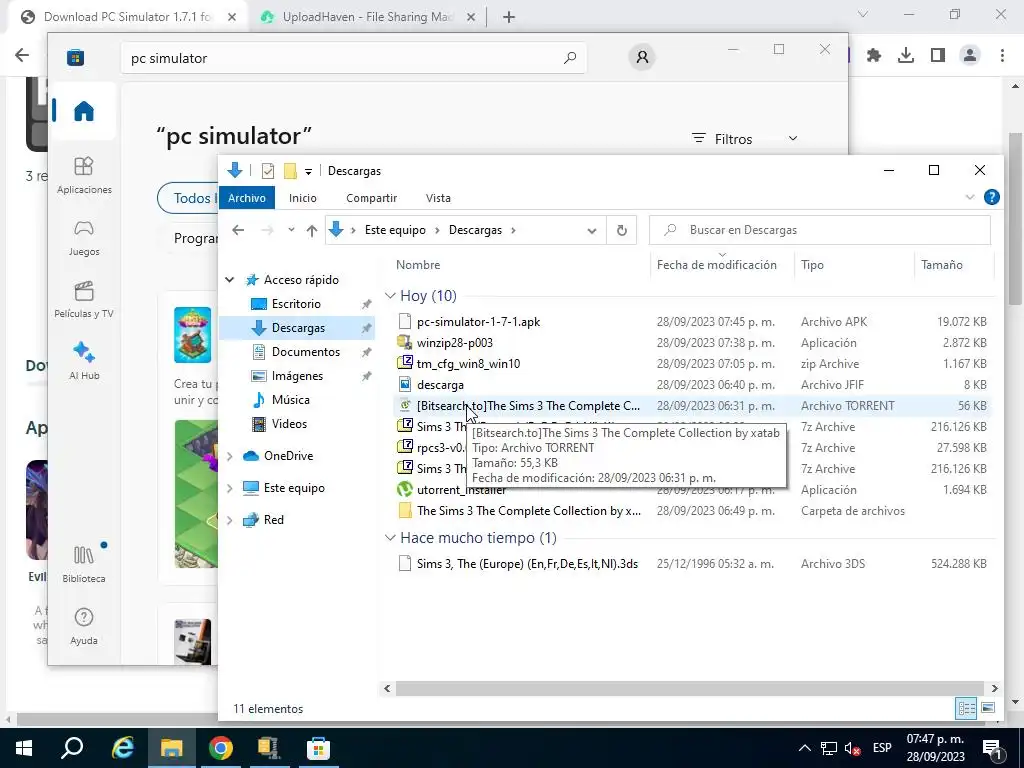Collapse the Hoy (10) group
This screenshot has height=768, width=1024.
[x=390, y=296]
